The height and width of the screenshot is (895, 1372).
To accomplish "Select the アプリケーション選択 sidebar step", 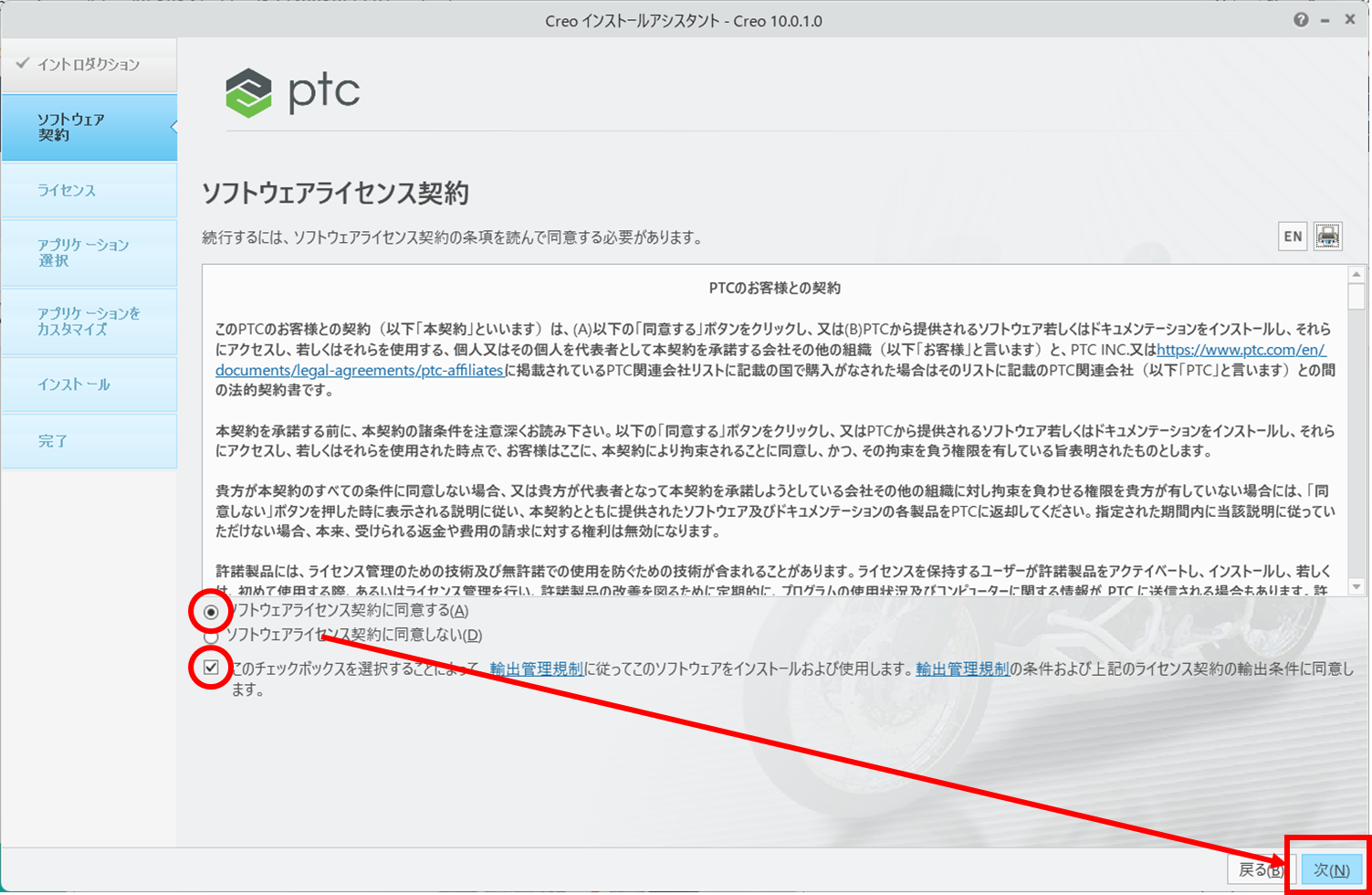I will [89, 253].
